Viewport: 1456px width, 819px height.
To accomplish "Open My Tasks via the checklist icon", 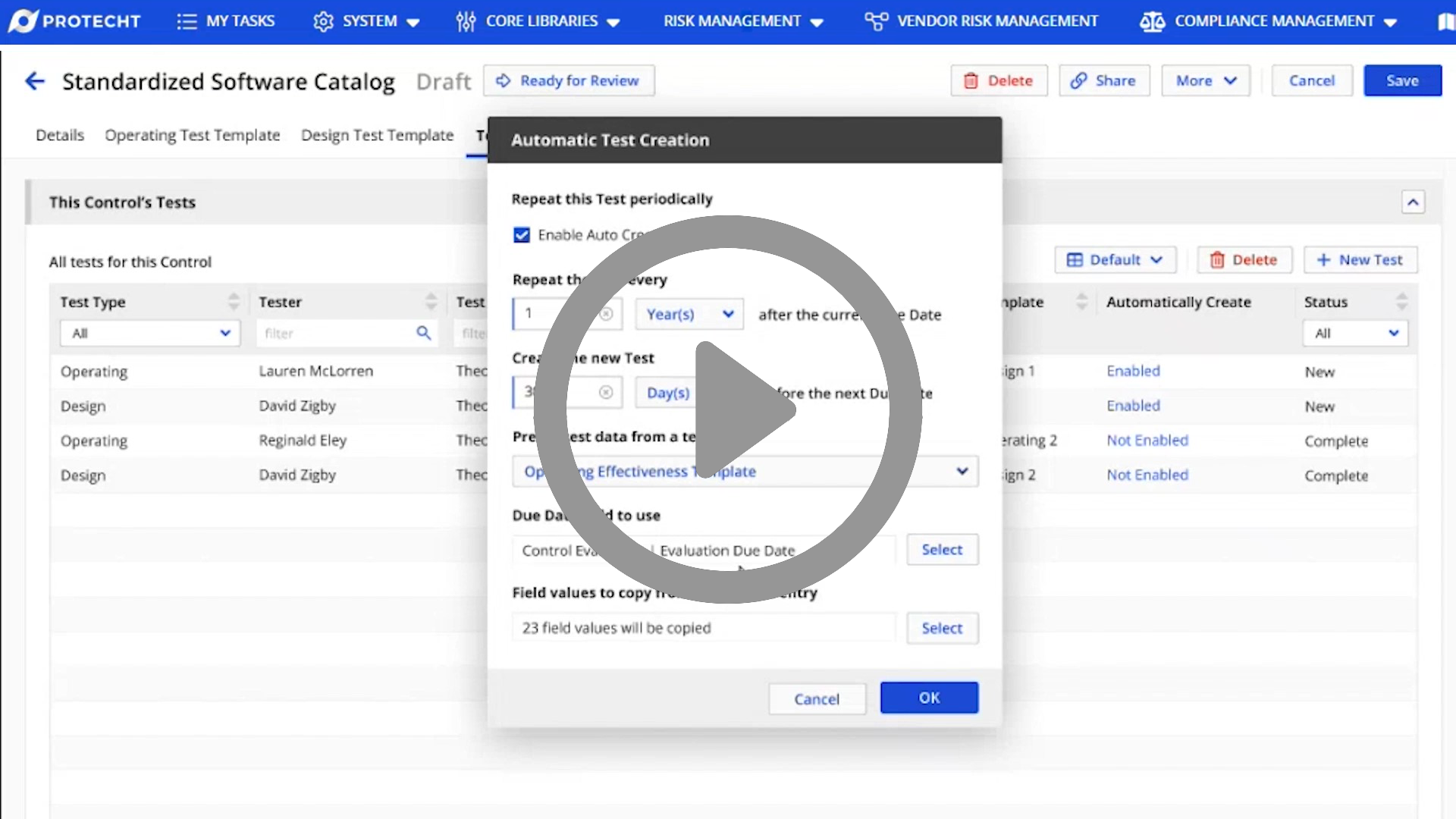I will (187, 21).
